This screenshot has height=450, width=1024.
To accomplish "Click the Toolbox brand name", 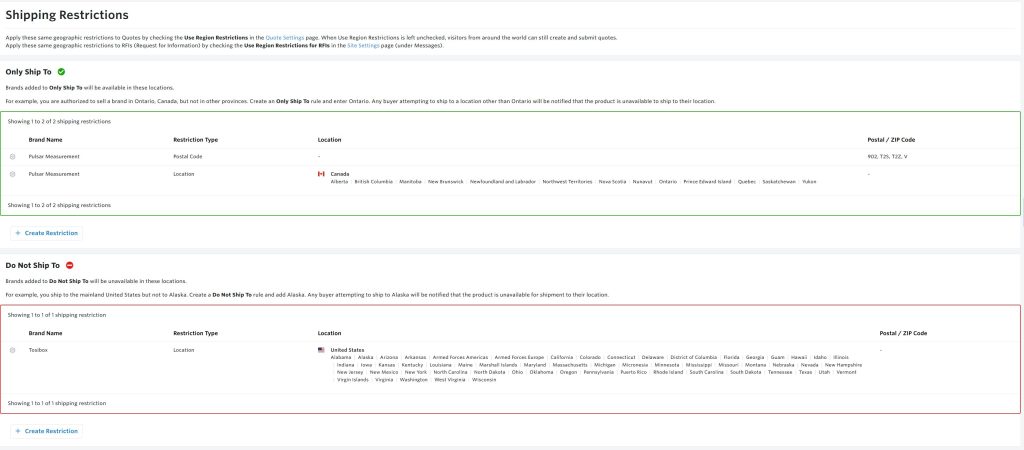I will click(x=39, y=350).
